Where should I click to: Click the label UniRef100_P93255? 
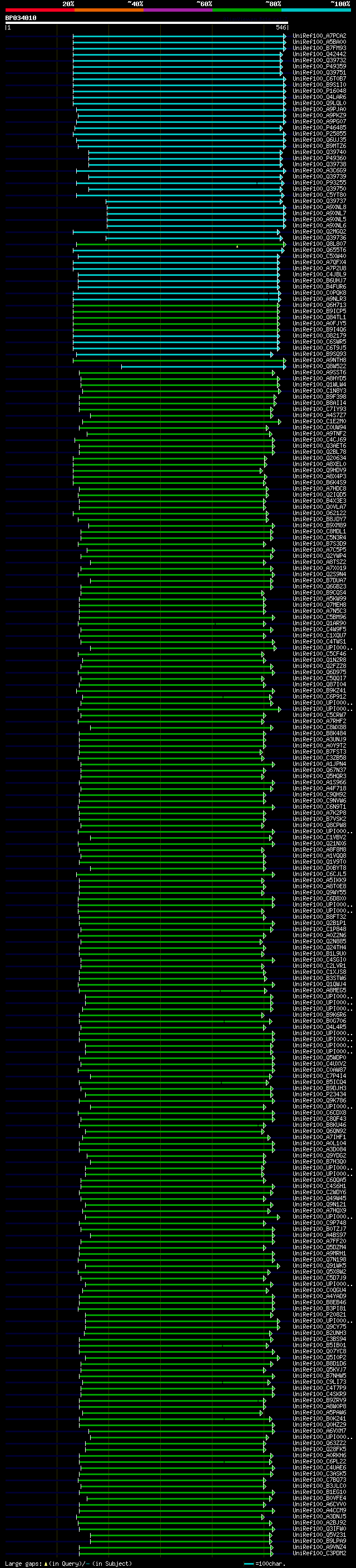pyautogui.click(x=319, y=182)
